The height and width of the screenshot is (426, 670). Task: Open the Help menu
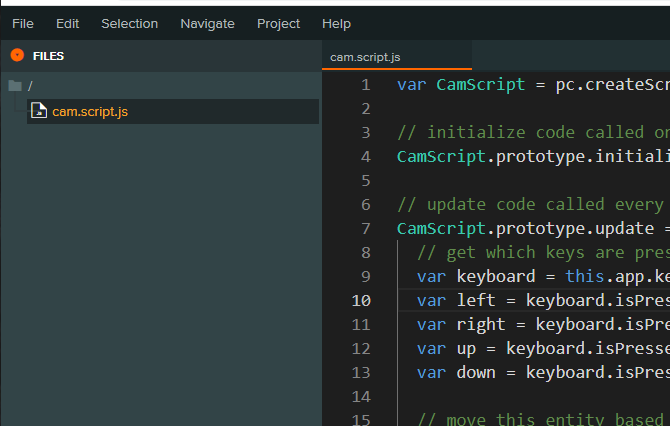[337, 23]
